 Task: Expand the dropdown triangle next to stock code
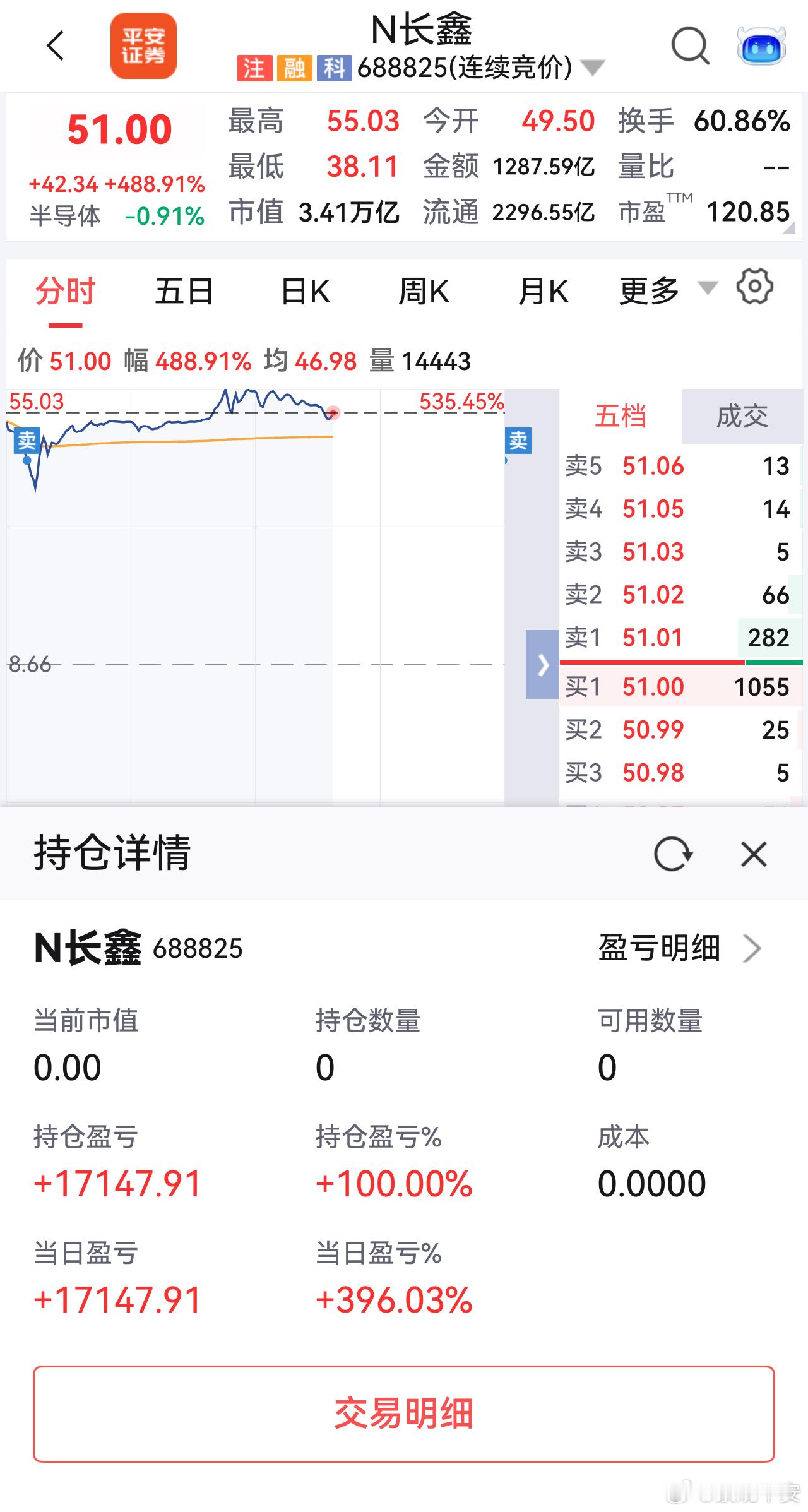[x=592, y=68]
